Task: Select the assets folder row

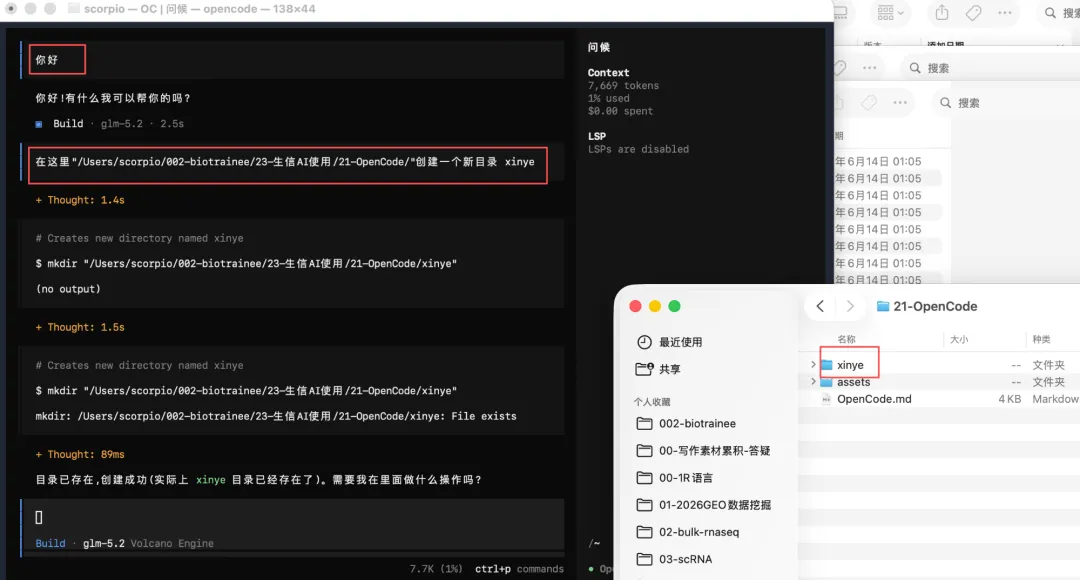Action: pos(940,382)
